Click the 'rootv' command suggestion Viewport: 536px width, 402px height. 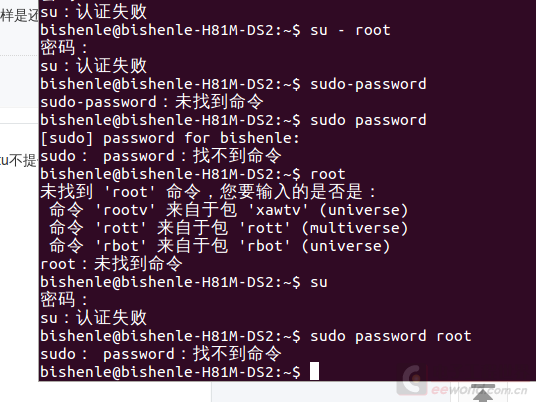[125, 210]
